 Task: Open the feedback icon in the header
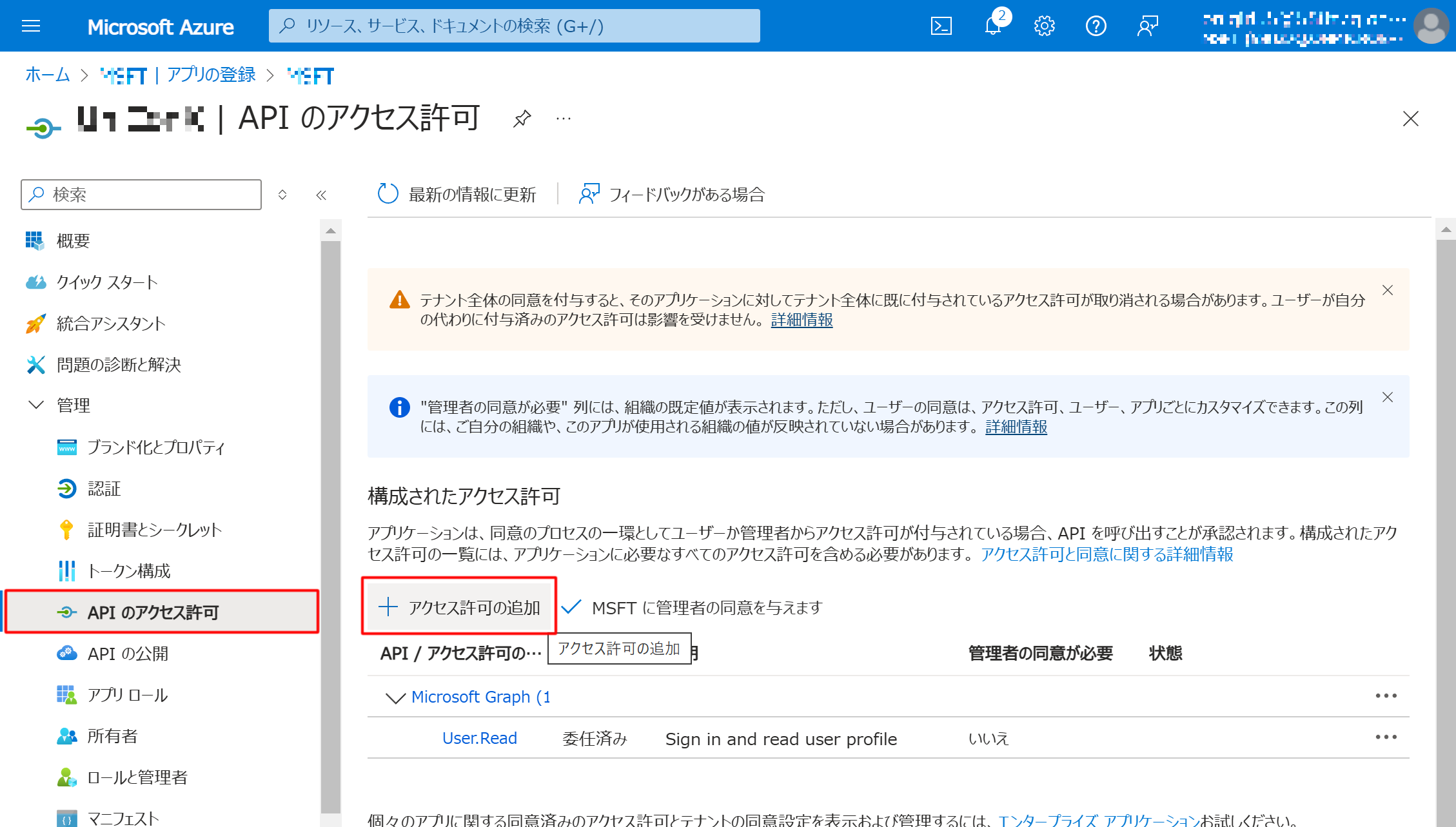pos(1148,26)
